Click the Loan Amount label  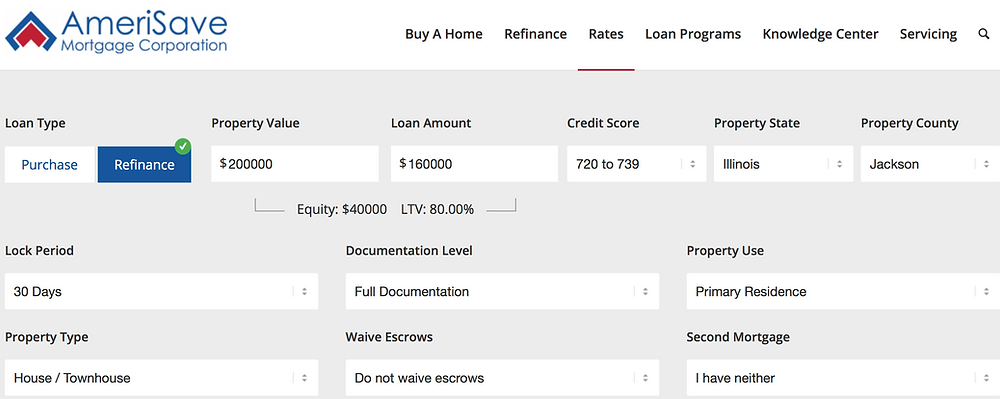(431, 124)
